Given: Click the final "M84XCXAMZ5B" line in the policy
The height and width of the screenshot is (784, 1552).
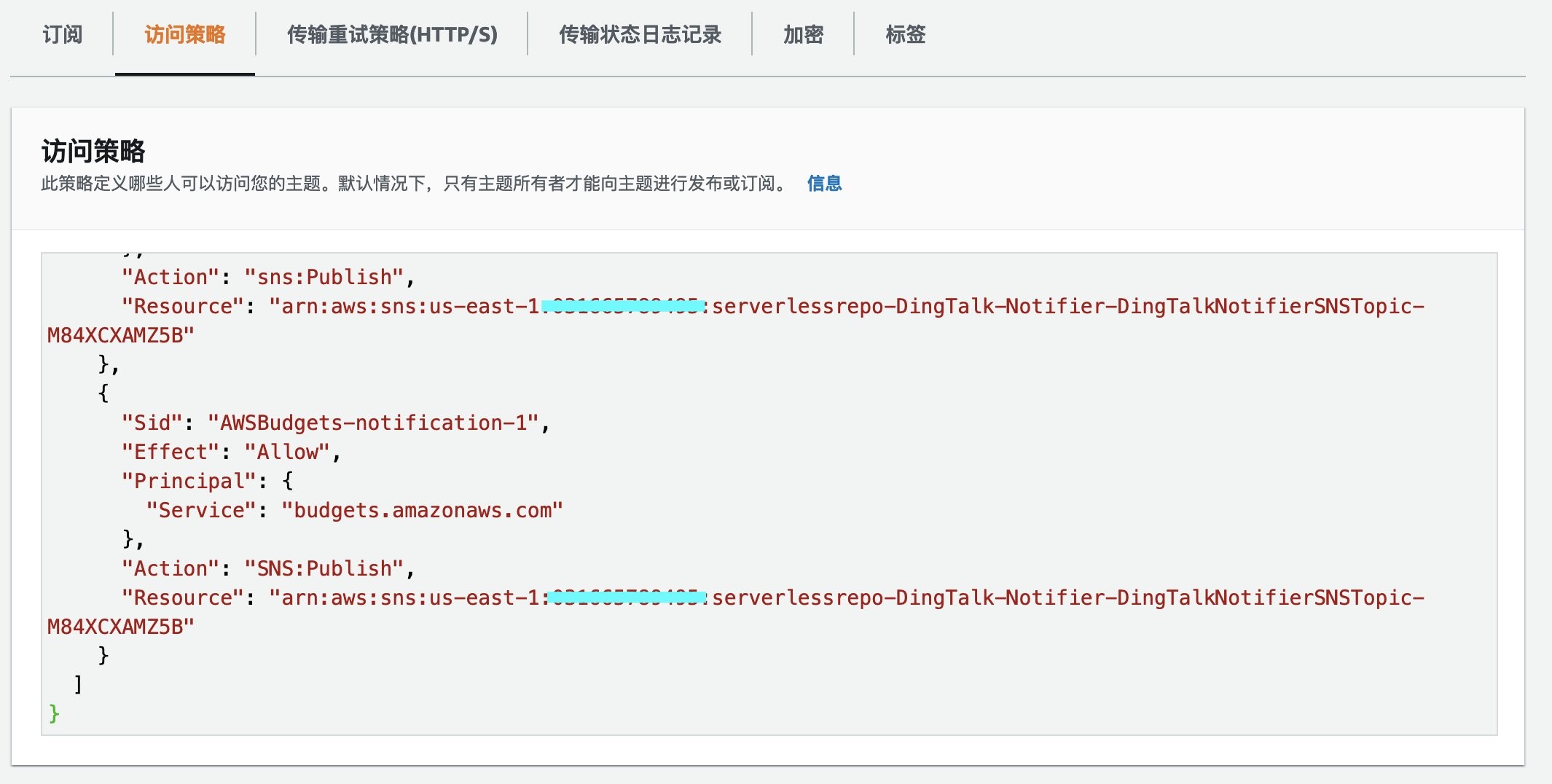Looking at the screenshot, I should click(x=120, y=627).
